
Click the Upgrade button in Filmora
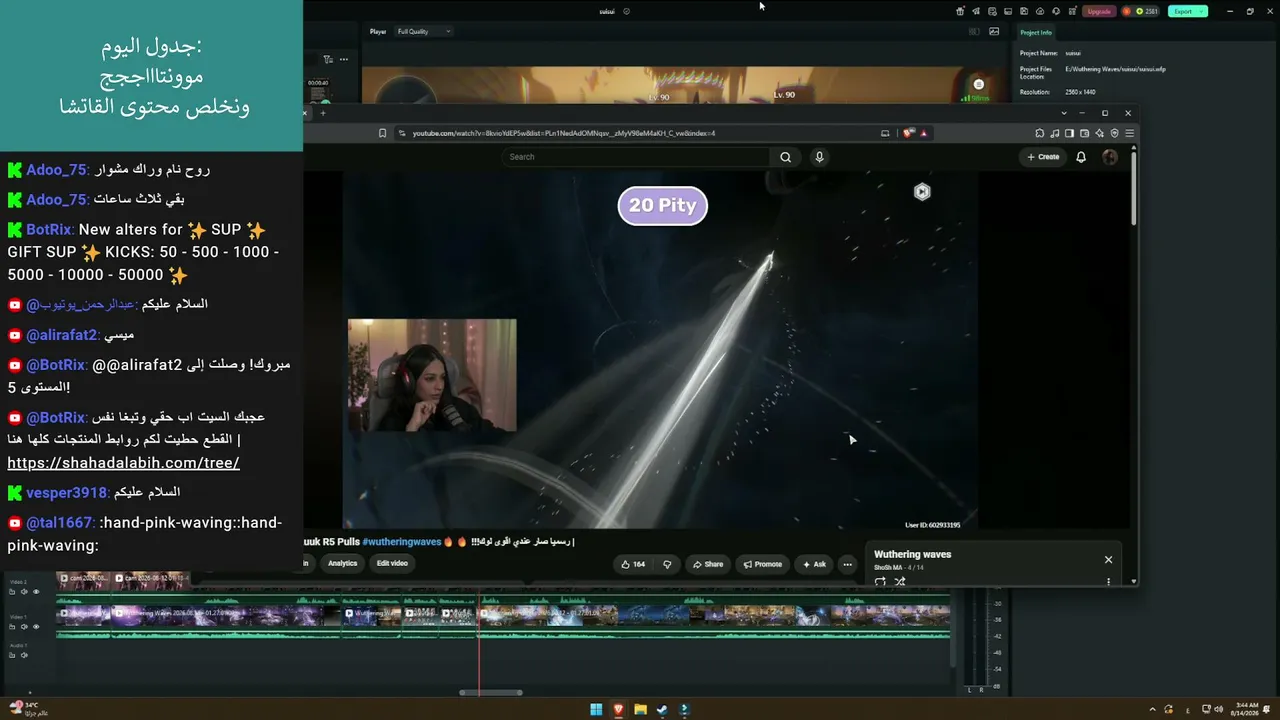click(1099, 11)
